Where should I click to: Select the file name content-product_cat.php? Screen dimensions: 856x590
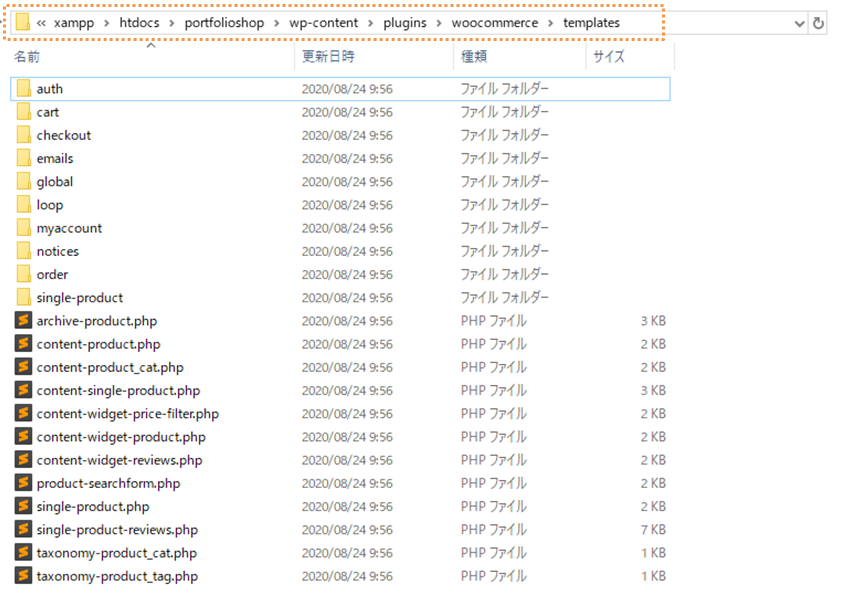(x=110, y=367)
